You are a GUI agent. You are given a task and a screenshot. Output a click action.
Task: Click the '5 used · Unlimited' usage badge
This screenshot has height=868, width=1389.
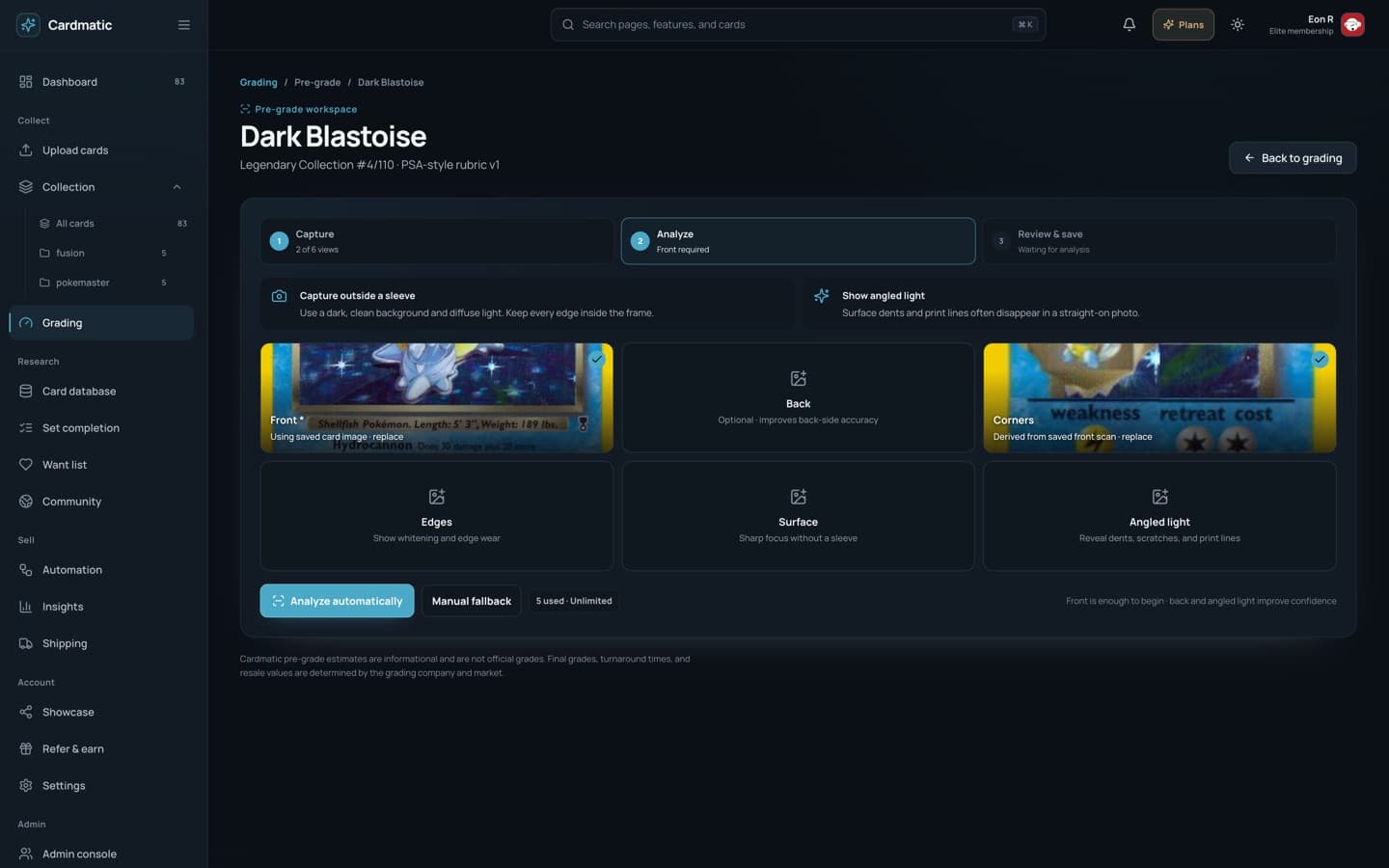coord(574,601)
